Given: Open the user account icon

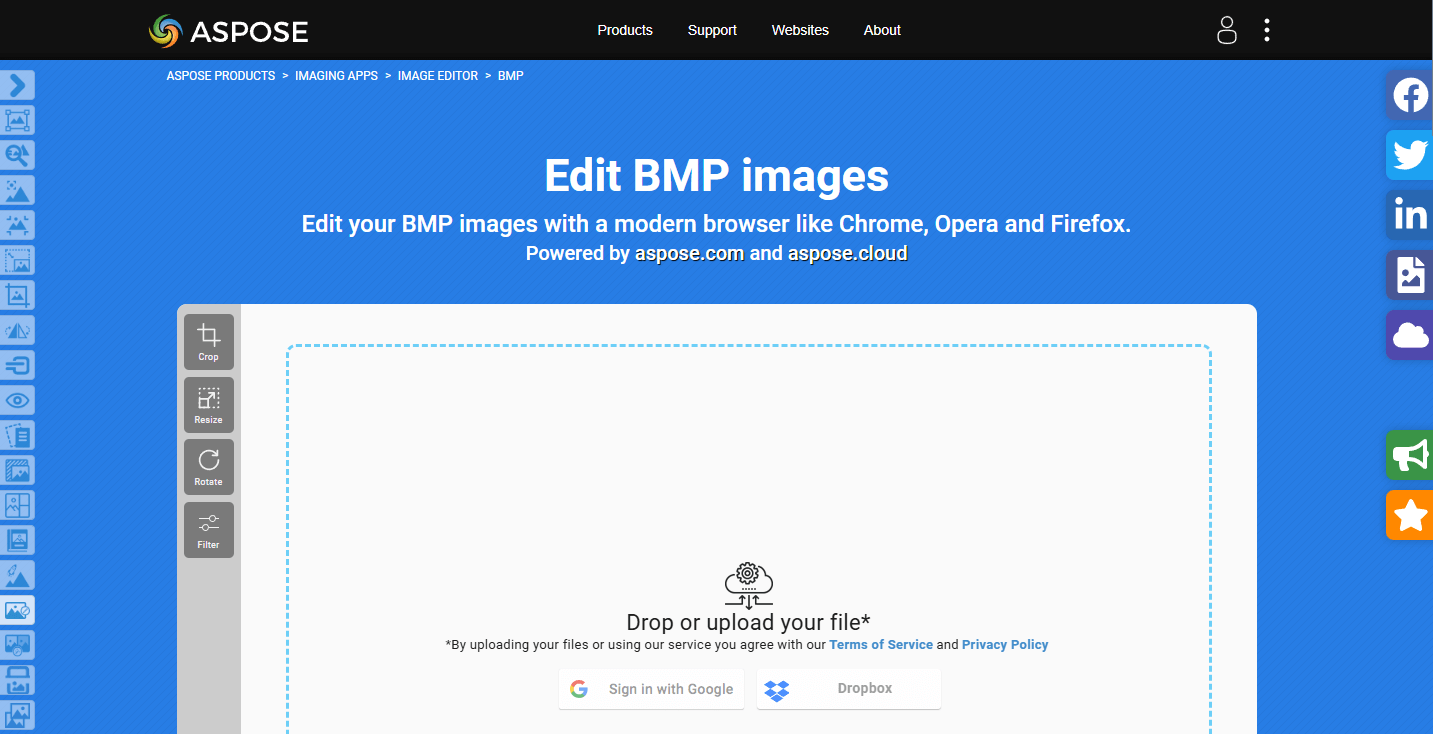Looking at the screenshot, I should point(1226,30).
